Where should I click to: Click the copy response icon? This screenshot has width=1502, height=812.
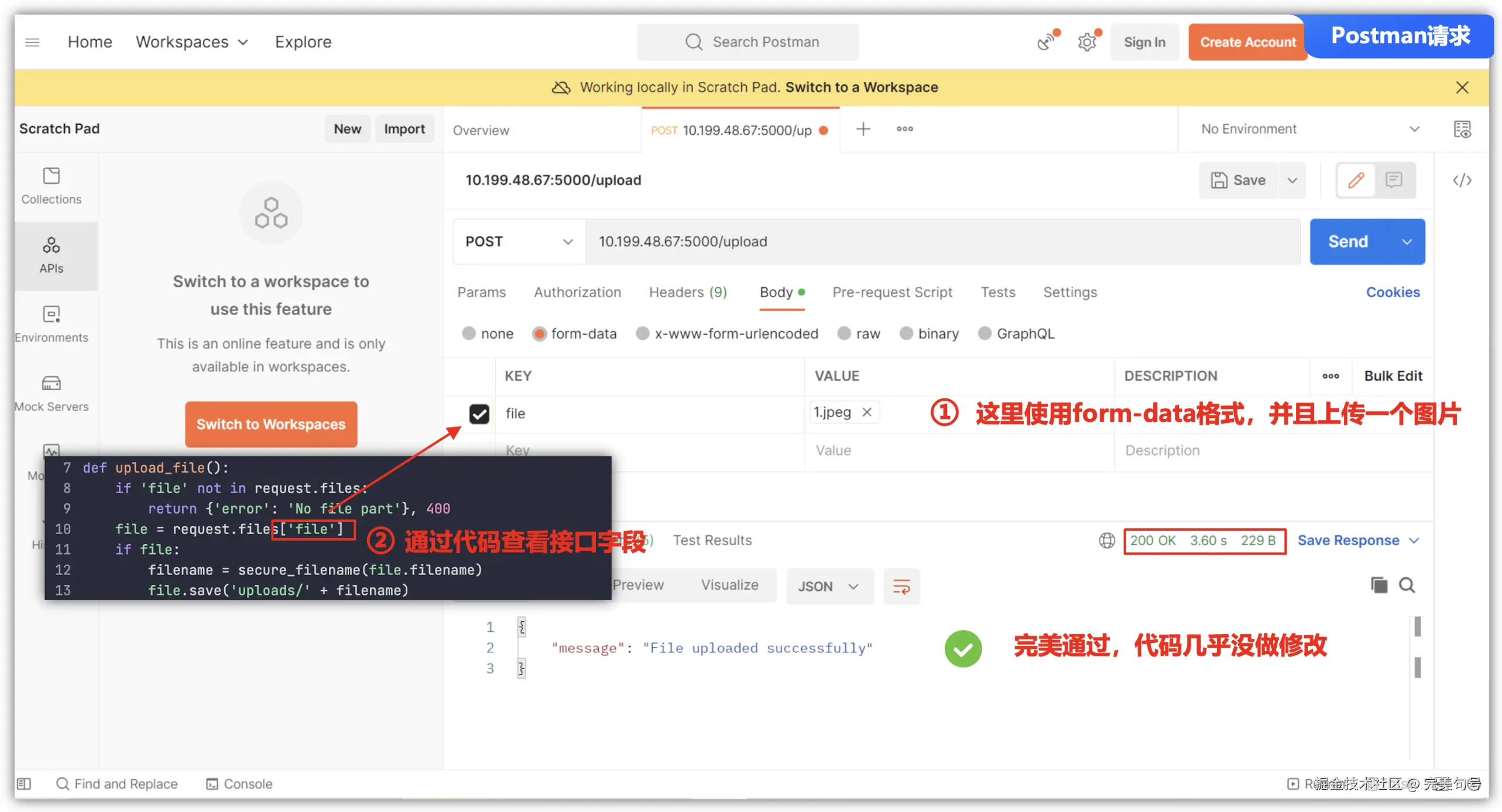click(x=1378, y=585)
